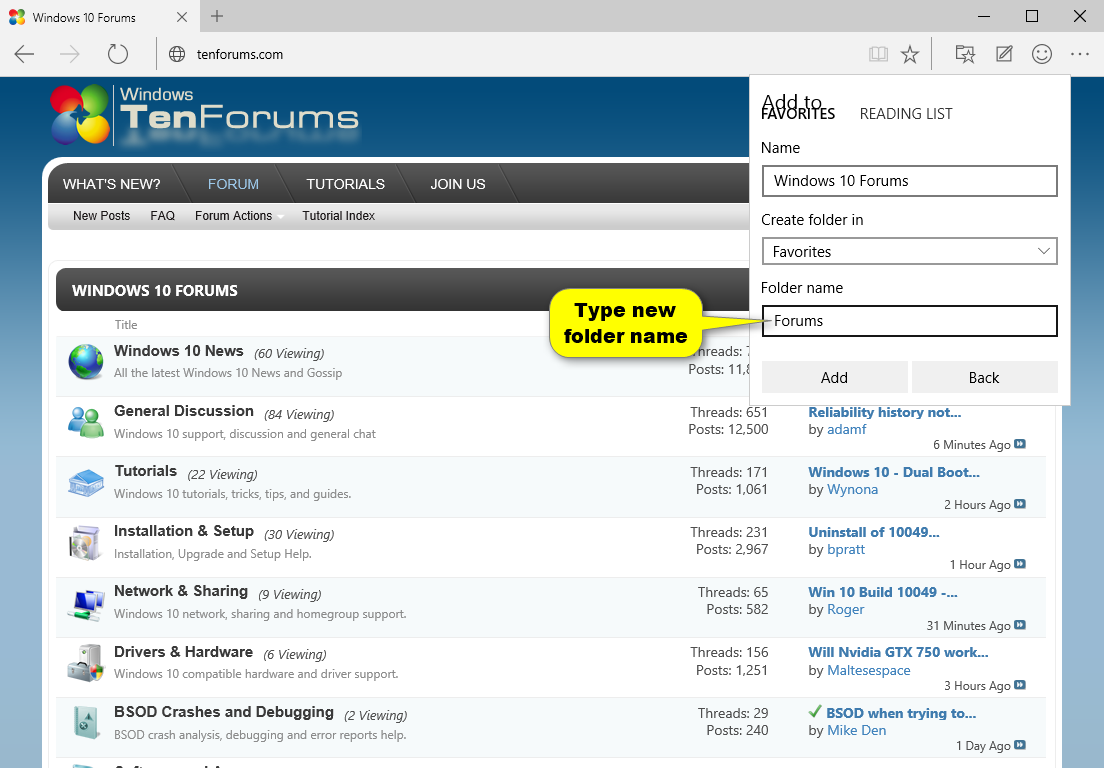Click the Folder name input field
1104x768 pixels.
point(909,320)
